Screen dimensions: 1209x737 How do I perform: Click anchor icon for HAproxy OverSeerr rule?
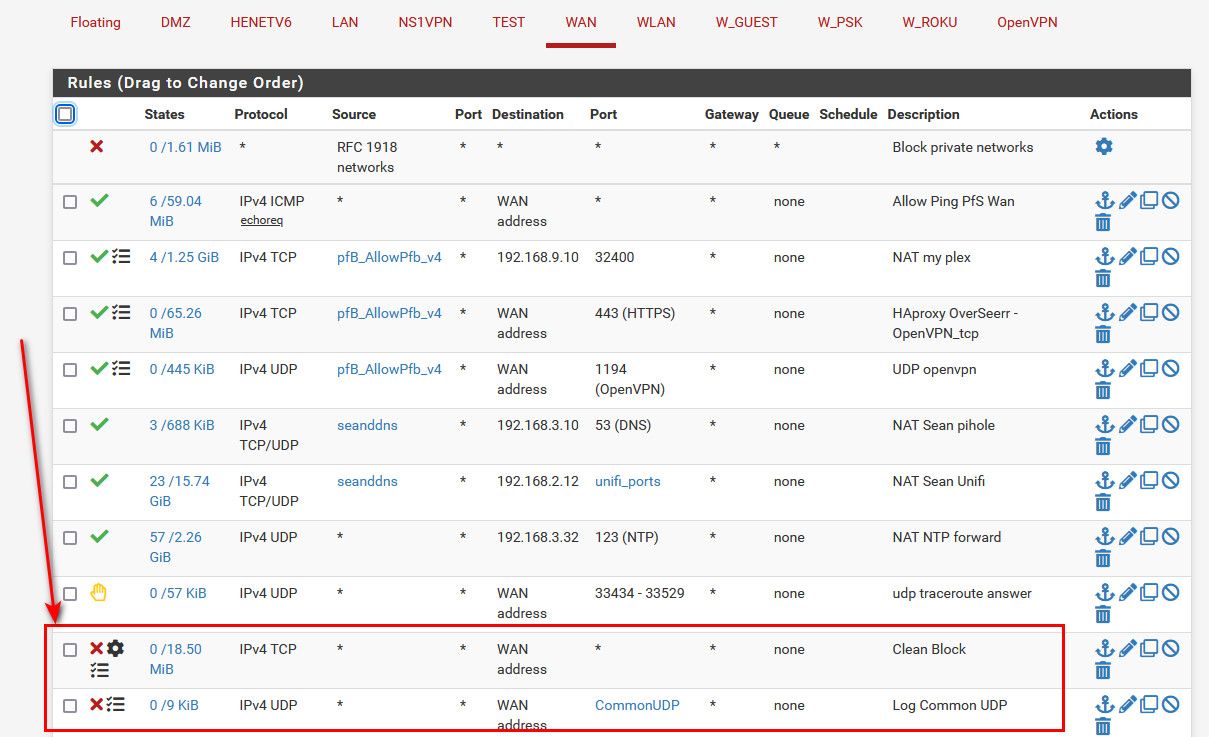point(1104,312)
